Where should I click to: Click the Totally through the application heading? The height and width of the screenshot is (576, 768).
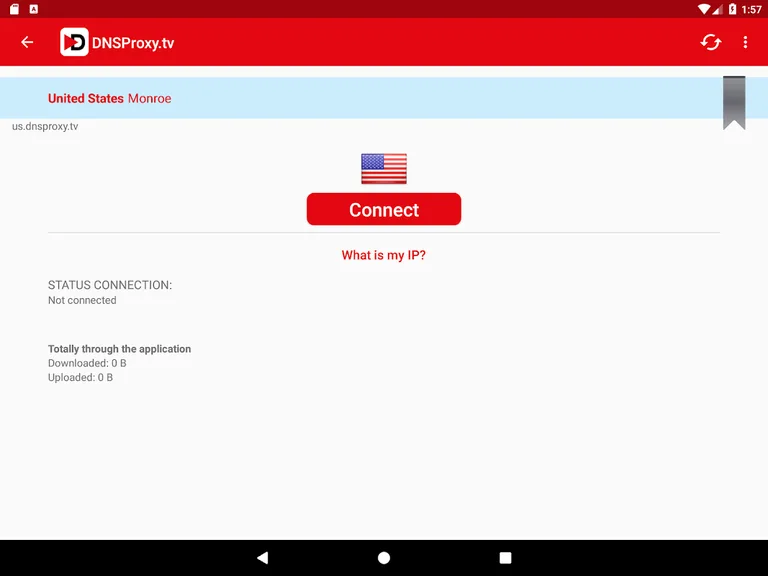pyautogui.click(x=120, y=349)
